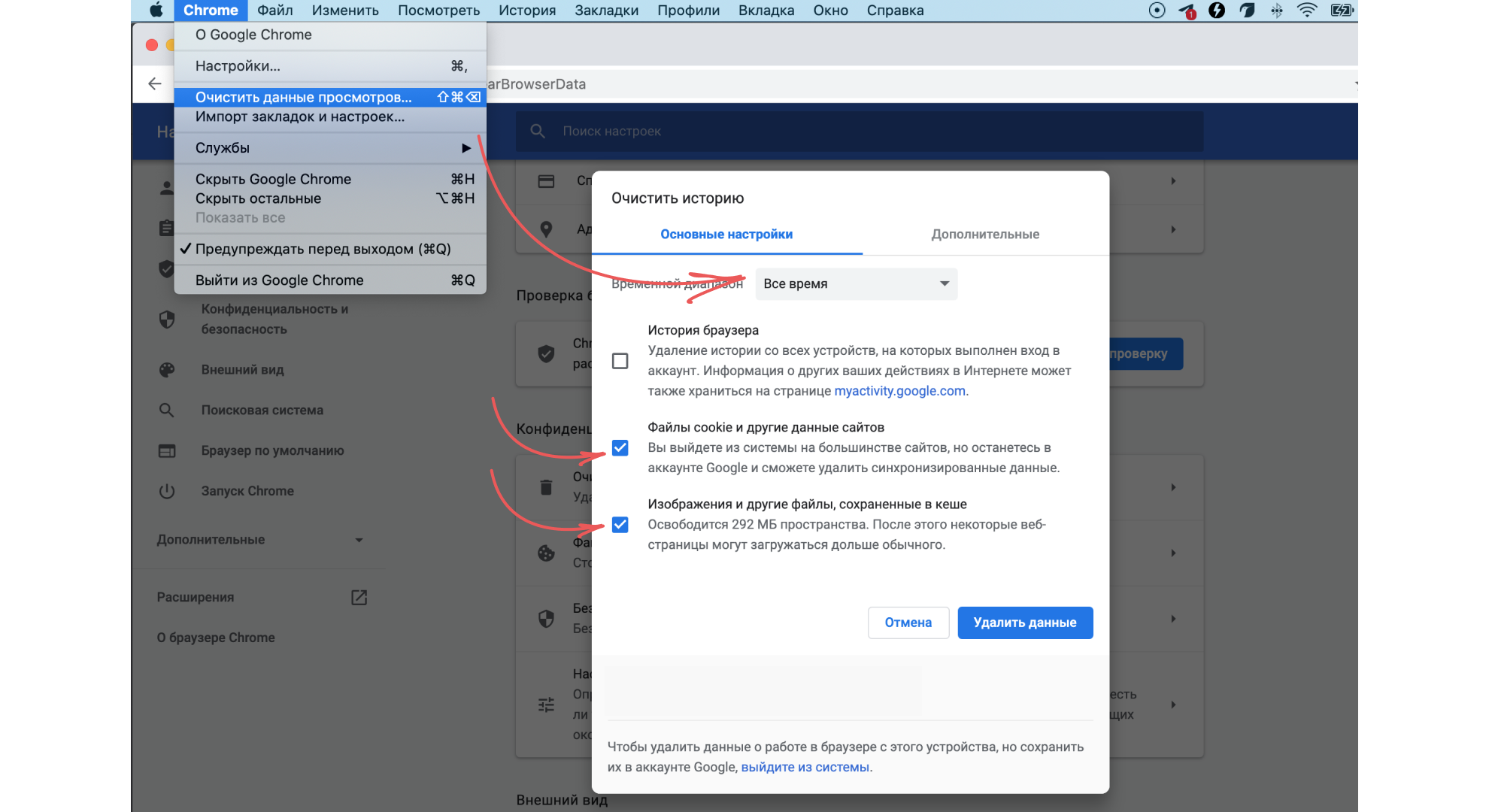Expand the location pin row with its chevron

point(1173,229)
